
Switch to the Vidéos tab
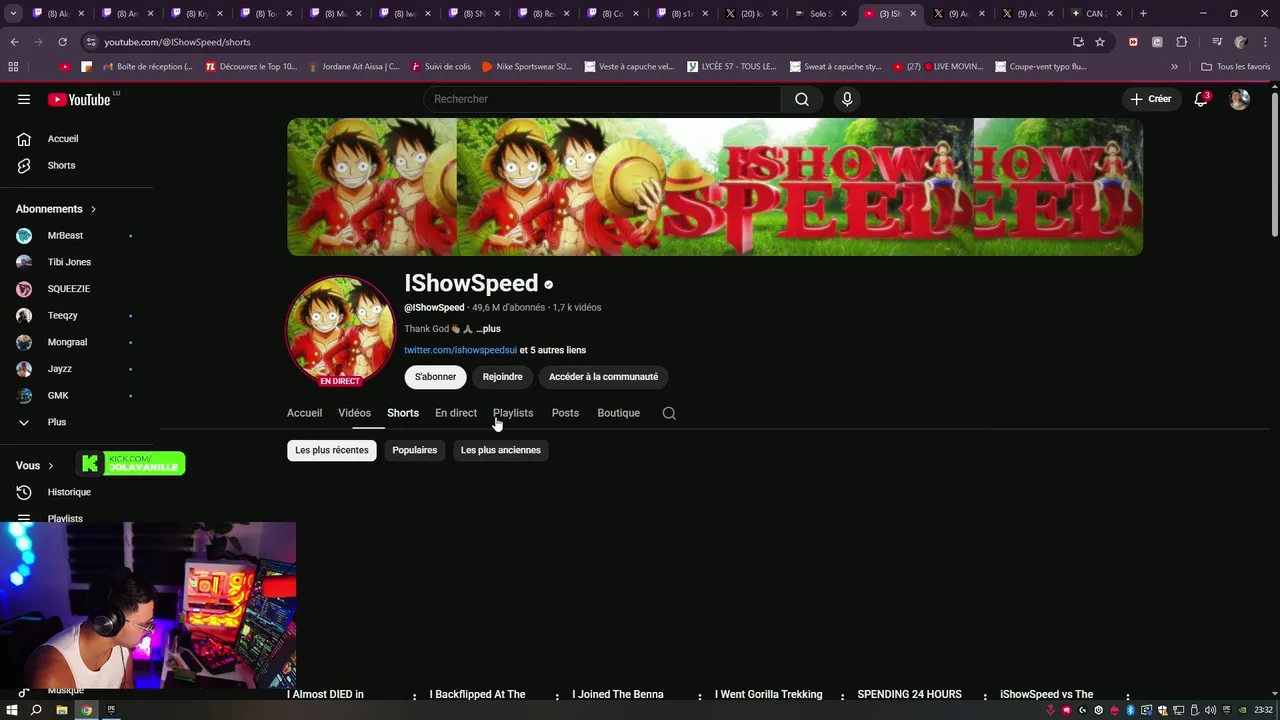click(354, 413)
